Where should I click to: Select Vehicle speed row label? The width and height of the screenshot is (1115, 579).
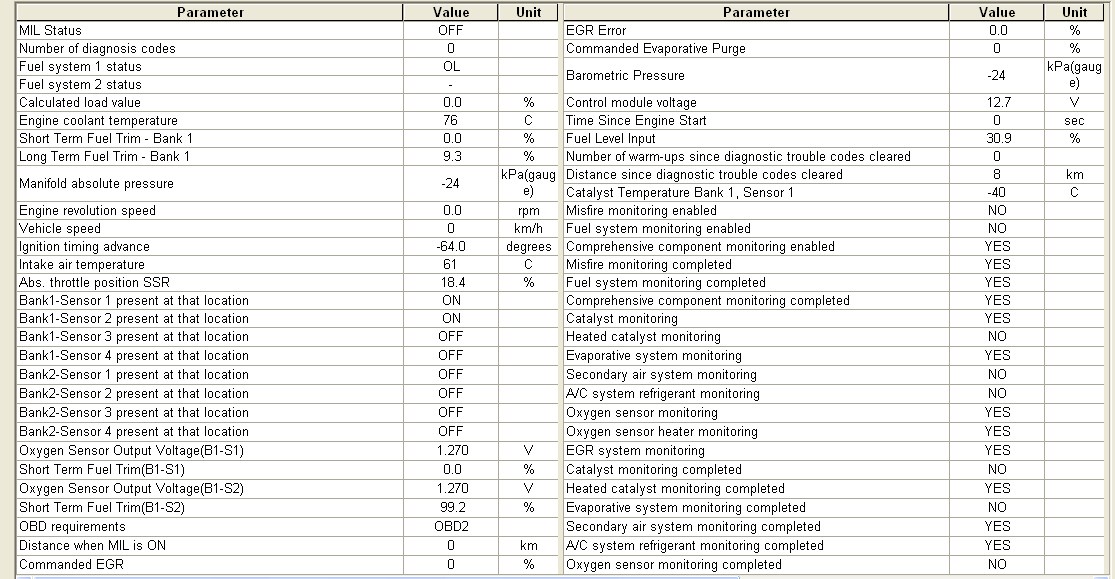pyautogui.click(x=60, y=229)
